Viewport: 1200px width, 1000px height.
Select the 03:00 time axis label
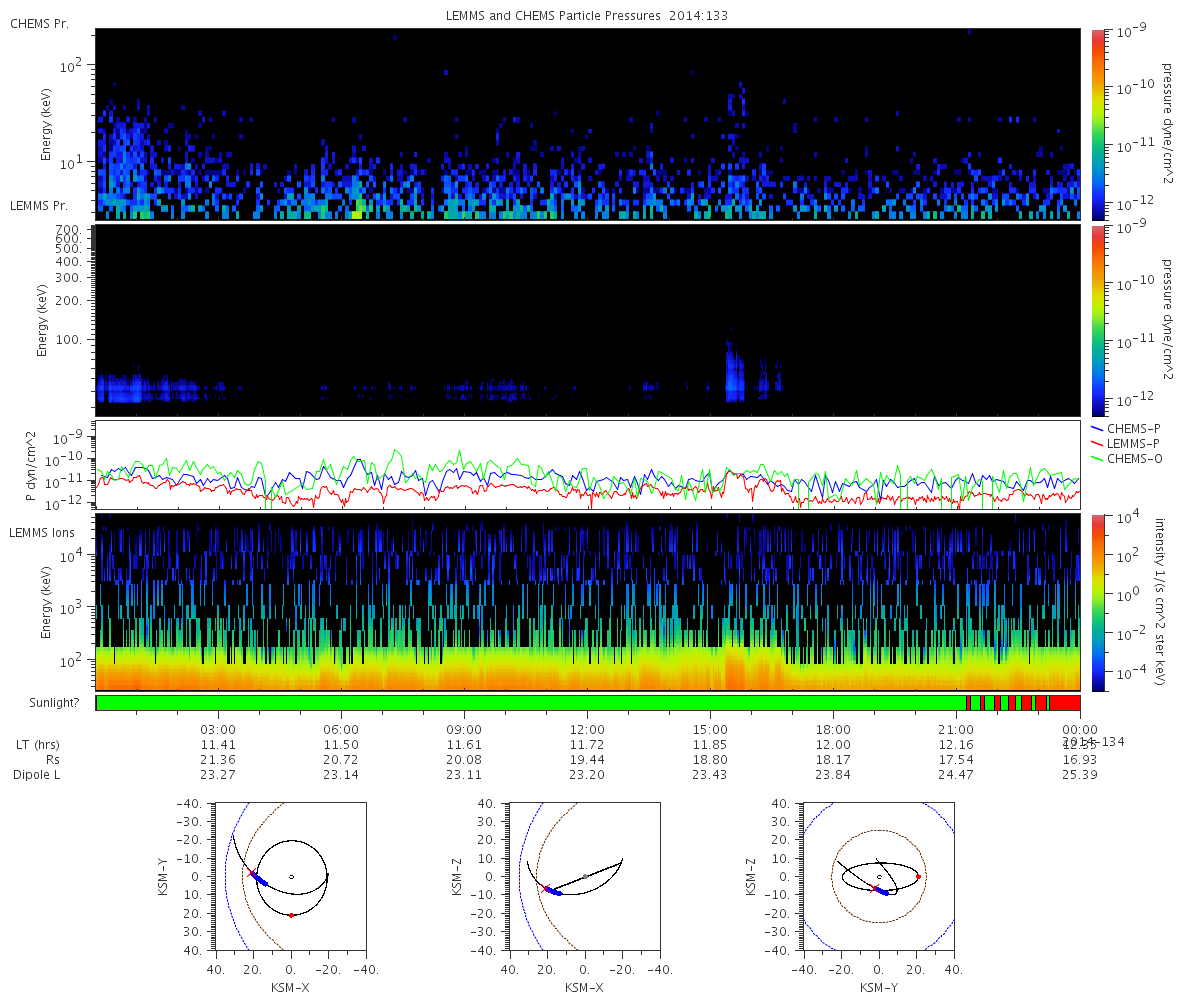tap(218, 729)
